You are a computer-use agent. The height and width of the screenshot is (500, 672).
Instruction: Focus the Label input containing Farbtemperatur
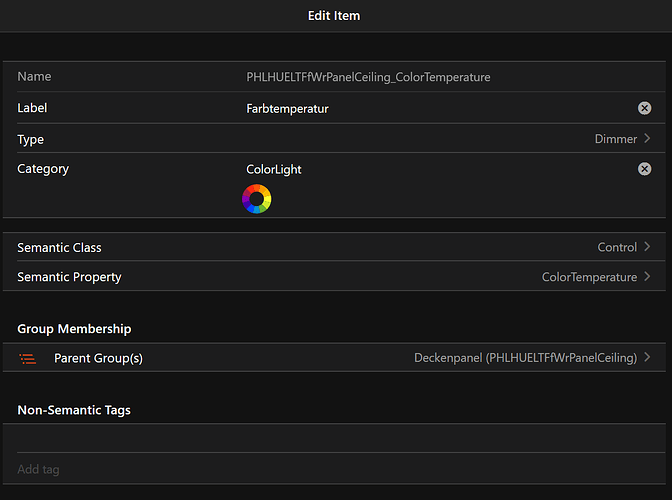tap(430, 108)
